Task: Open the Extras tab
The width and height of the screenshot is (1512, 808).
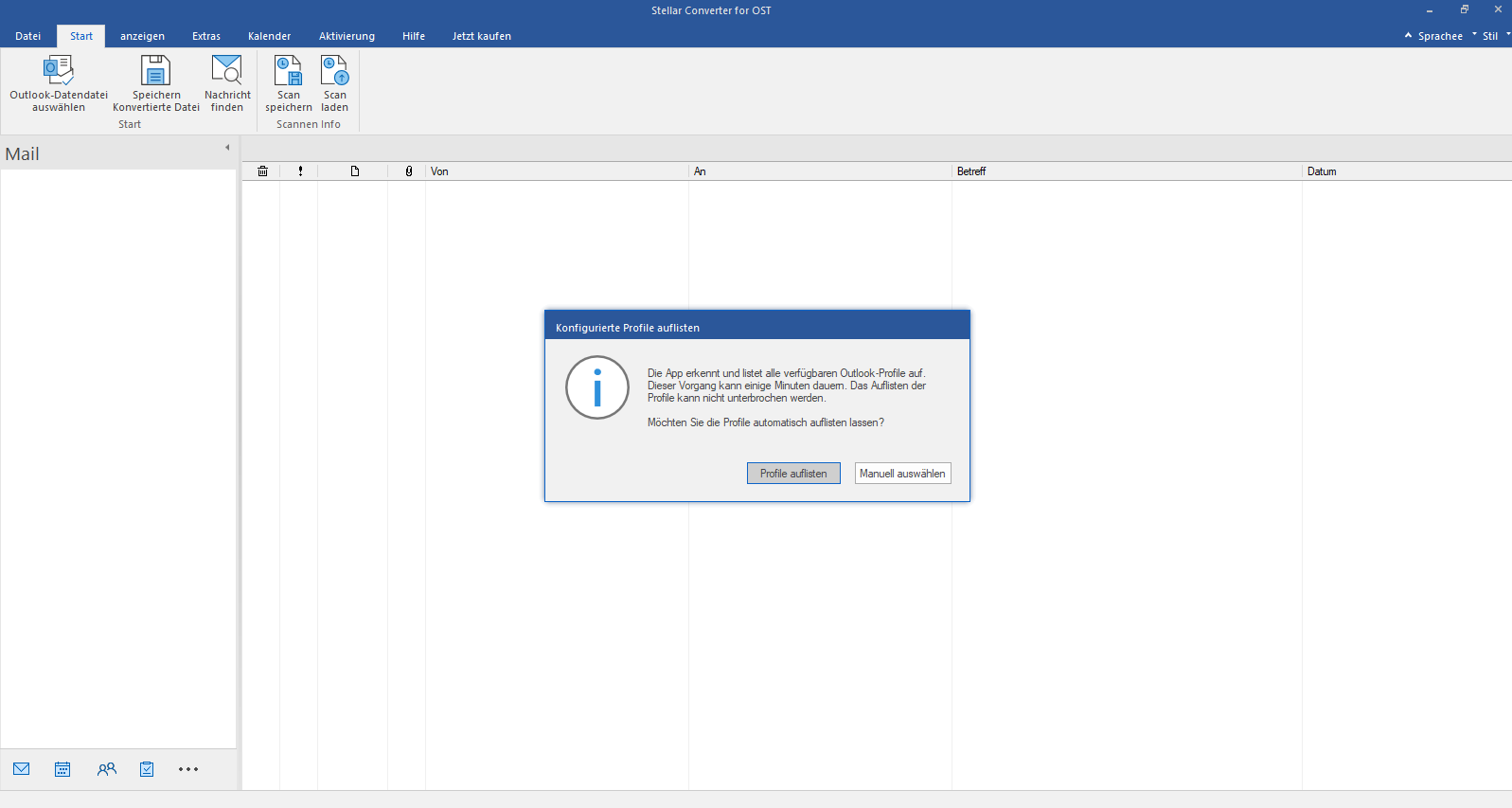Action: pyautogui.click(x=206, y=36)
